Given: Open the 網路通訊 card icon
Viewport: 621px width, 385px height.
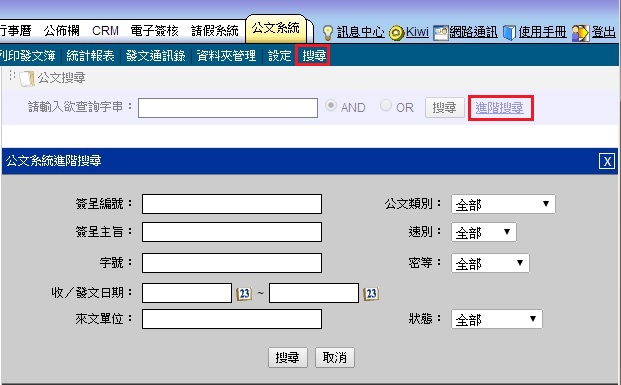Looking at the screenshot, I should 441,33.
